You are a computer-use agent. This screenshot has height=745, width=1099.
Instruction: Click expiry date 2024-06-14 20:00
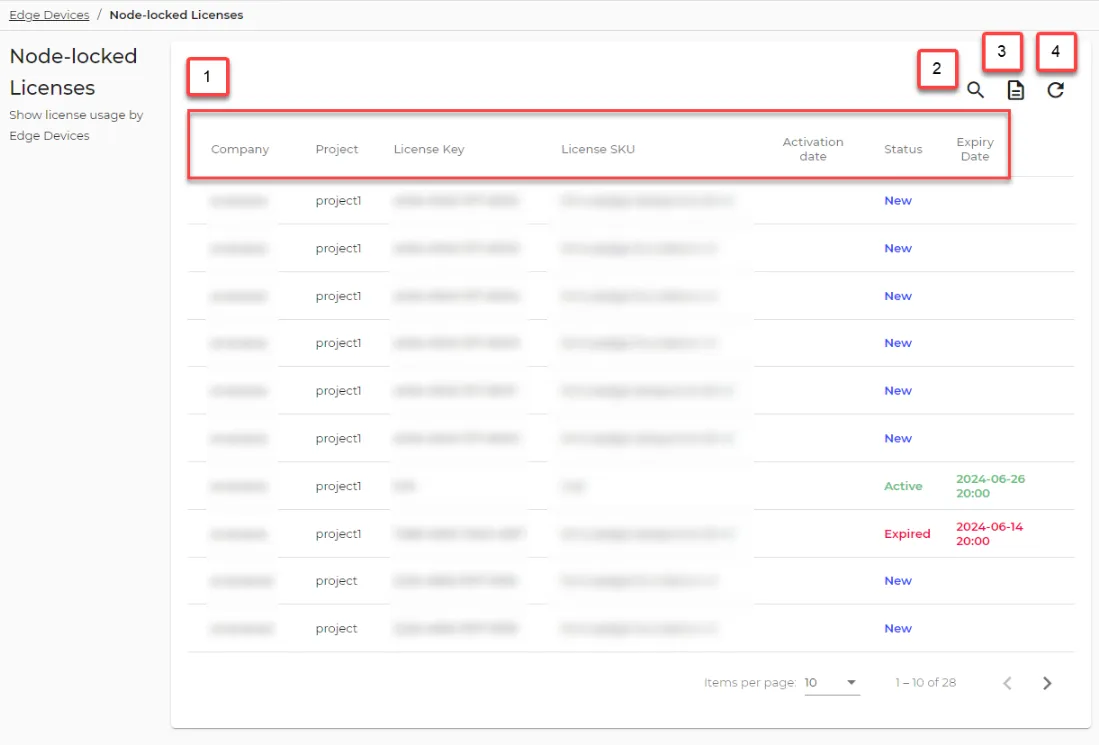point(990,533)
